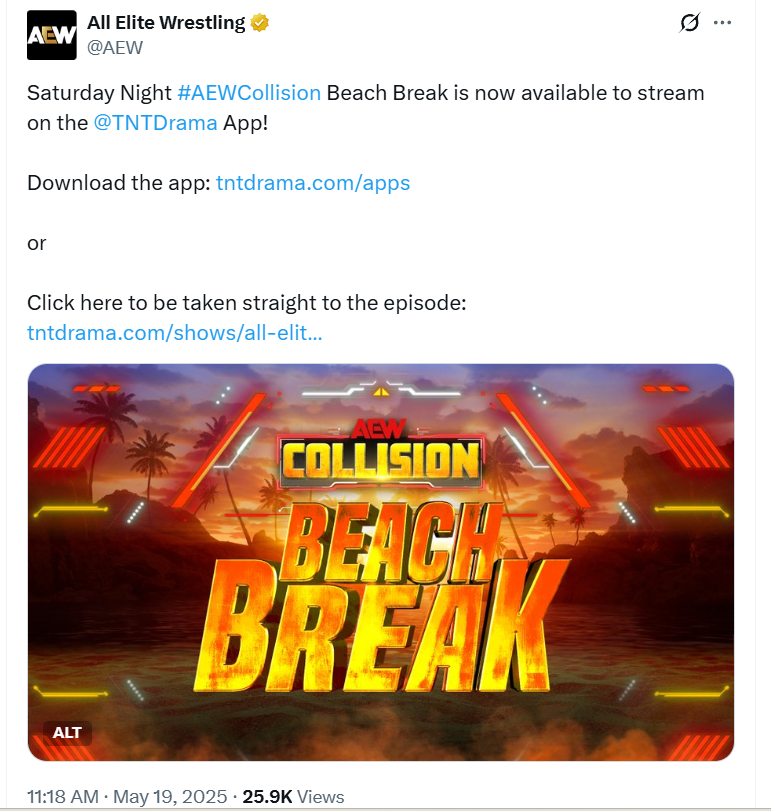
Task: Click the AEW Collision logo in poster
Action: (x=381, y=454)
